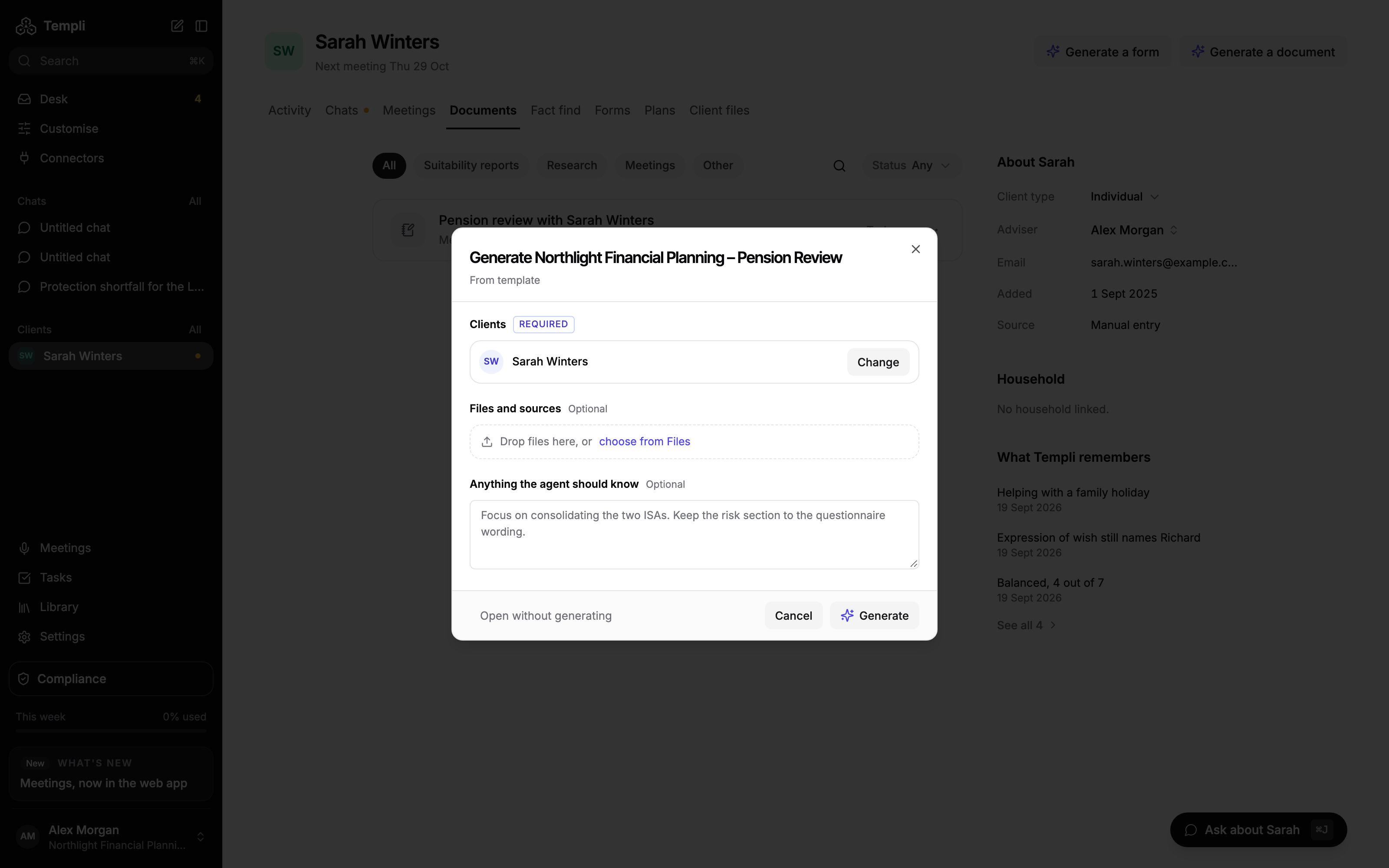The width and height of the screenshot is (1389, 868).
Task: Open the Adviser Alex Morgan selector
Action: [1134, 230]
